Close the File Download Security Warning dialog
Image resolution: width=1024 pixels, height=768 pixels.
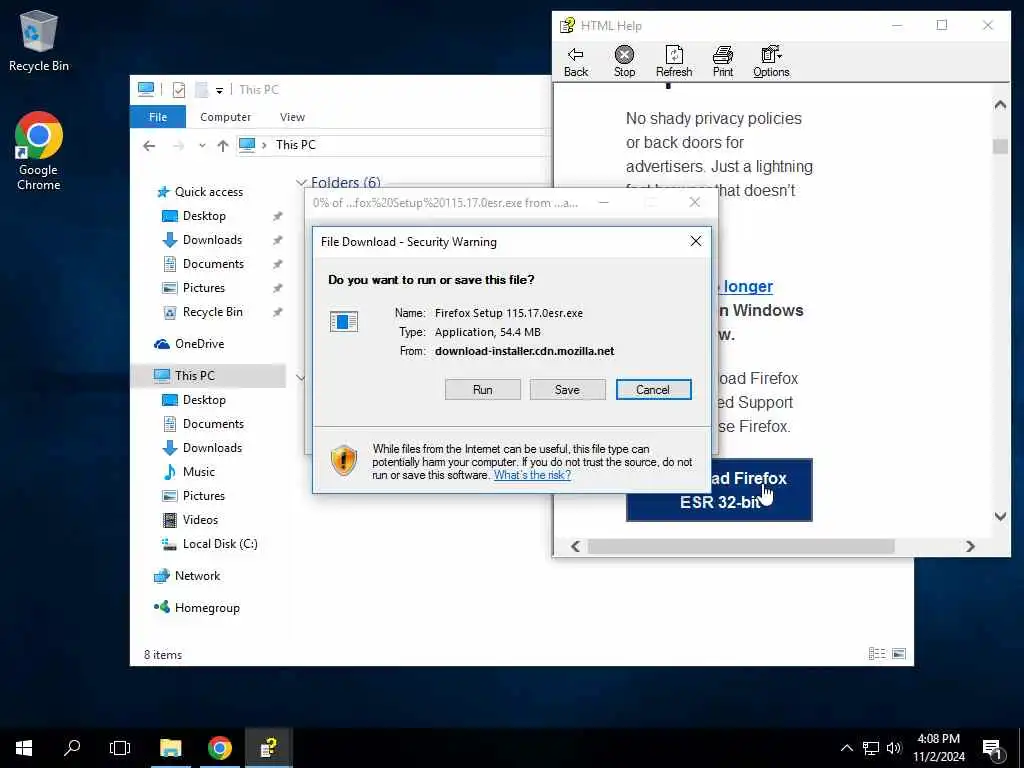[x=696, y=241]
